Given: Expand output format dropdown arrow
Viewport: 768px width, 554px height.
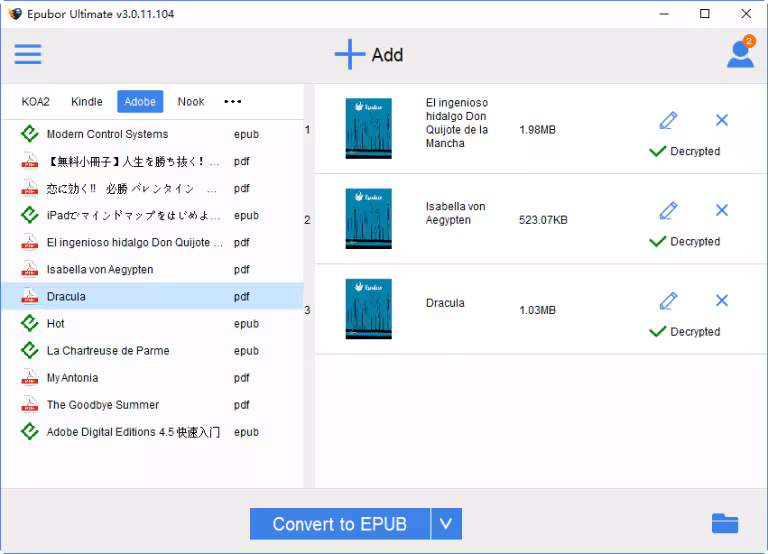Looking at the screenshot, I should (446, 524).
